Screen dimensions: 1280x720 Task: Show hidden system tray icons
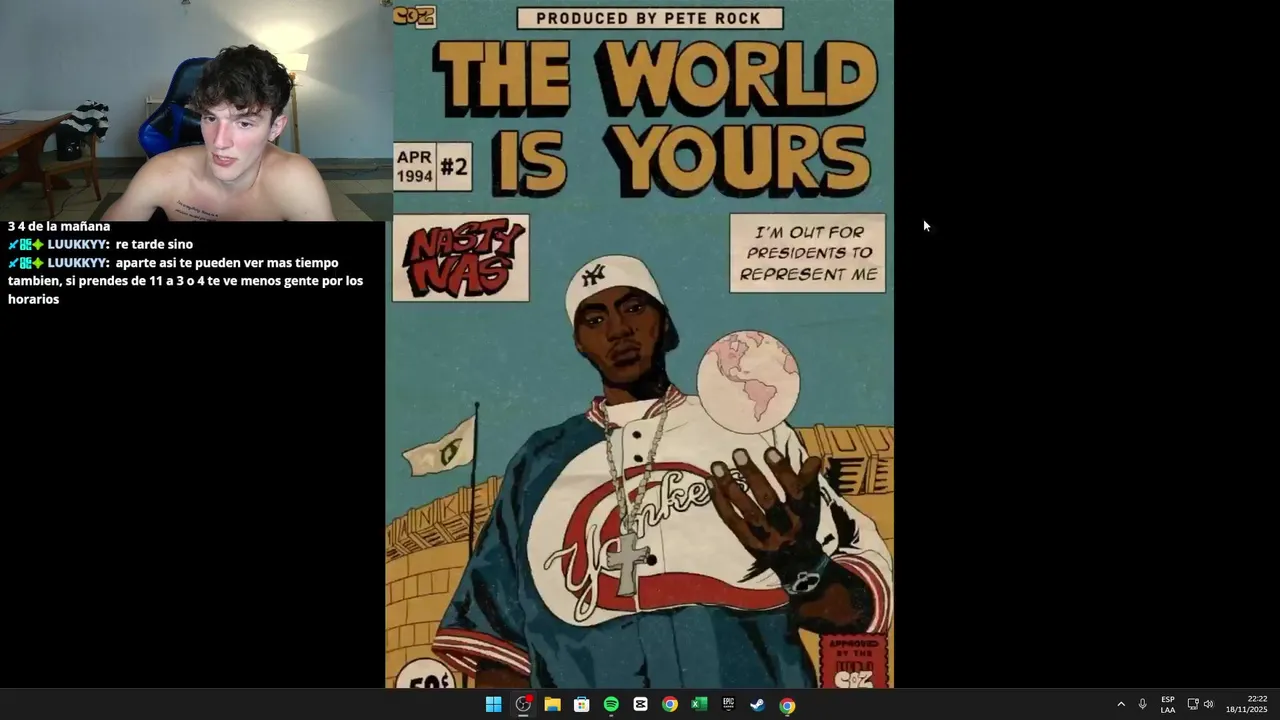tap(1121, 705)
